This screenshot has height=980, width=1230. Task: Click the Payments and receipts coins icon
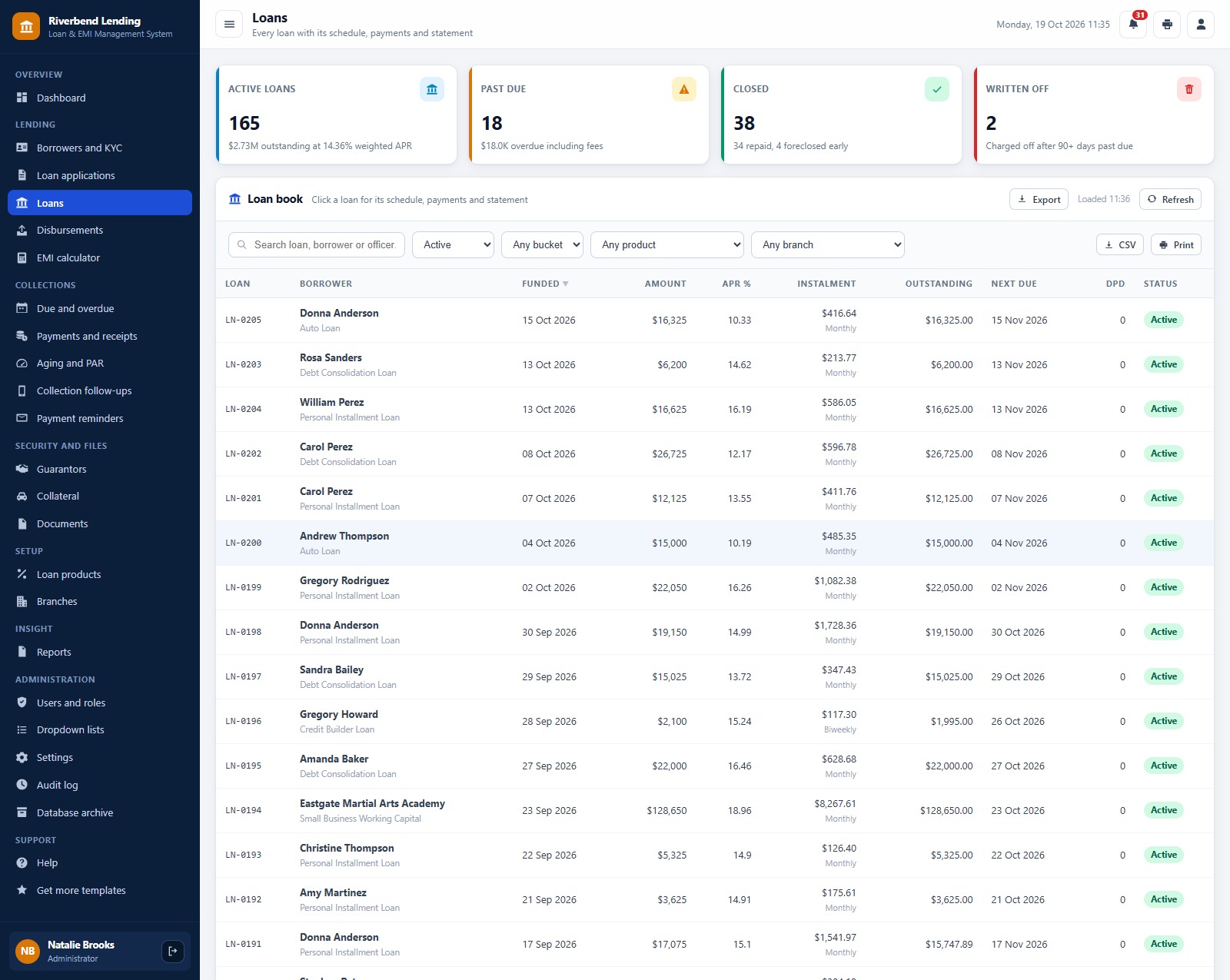click(x=22, y=336)
